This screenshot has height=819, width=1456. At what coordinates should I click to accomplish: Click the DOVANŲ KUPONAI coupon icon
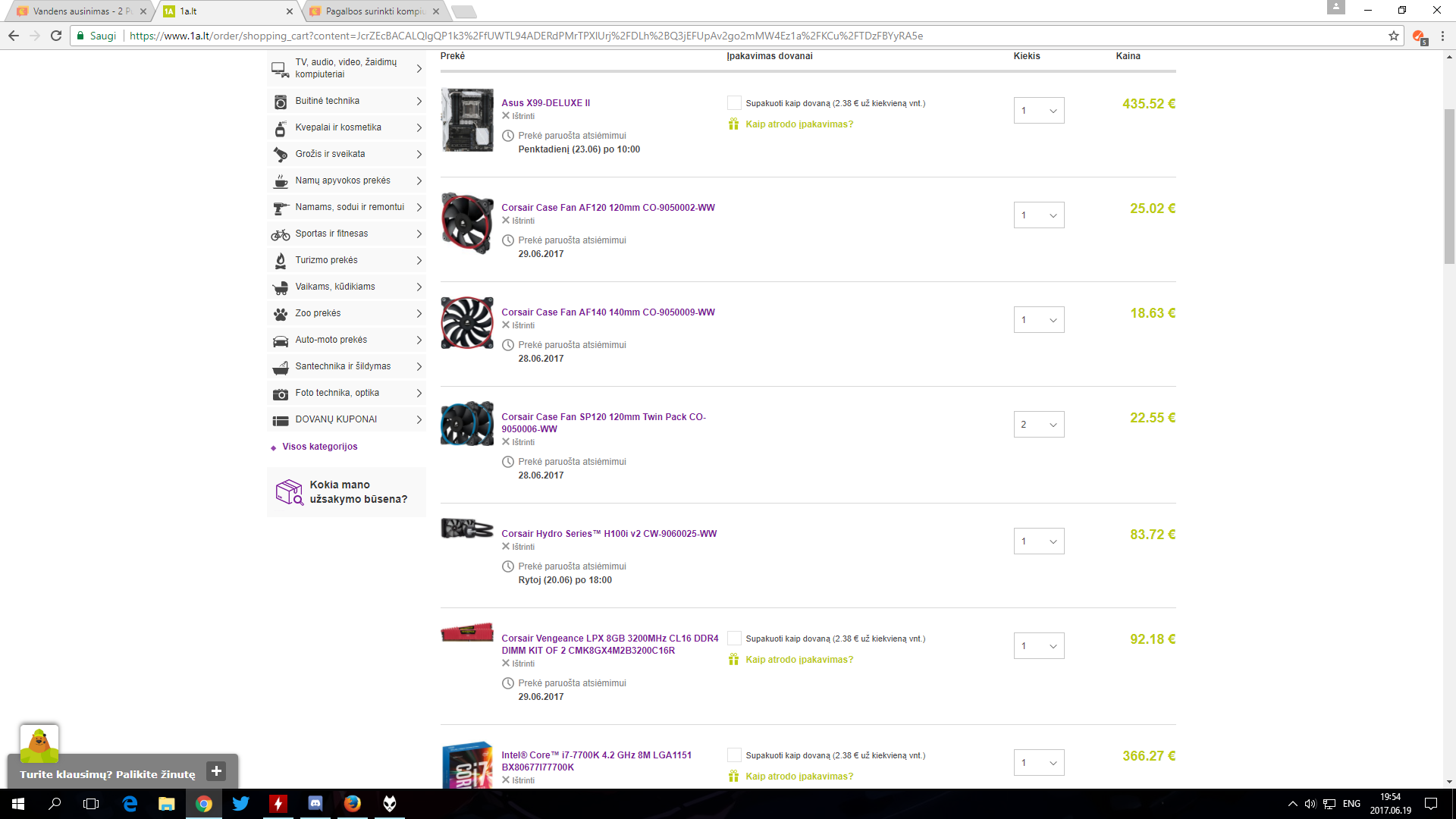[281, 421]
